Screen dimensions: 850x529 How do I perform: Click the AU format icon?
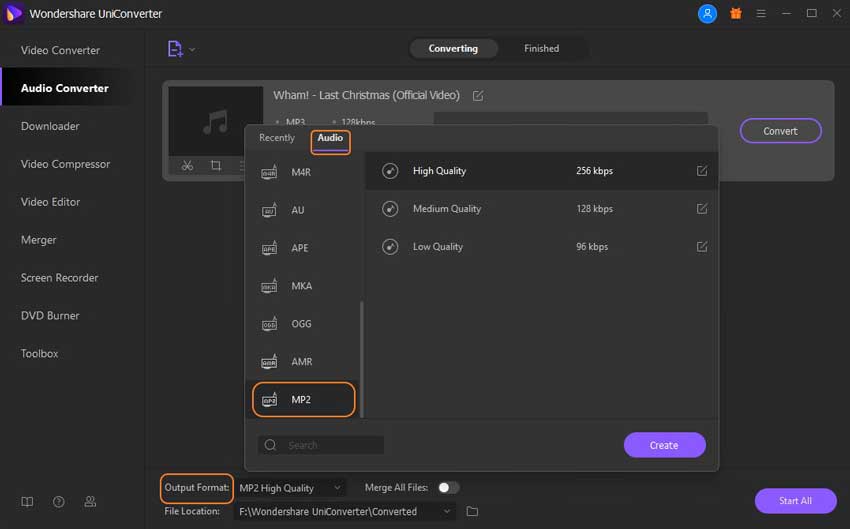click(269, 210)
